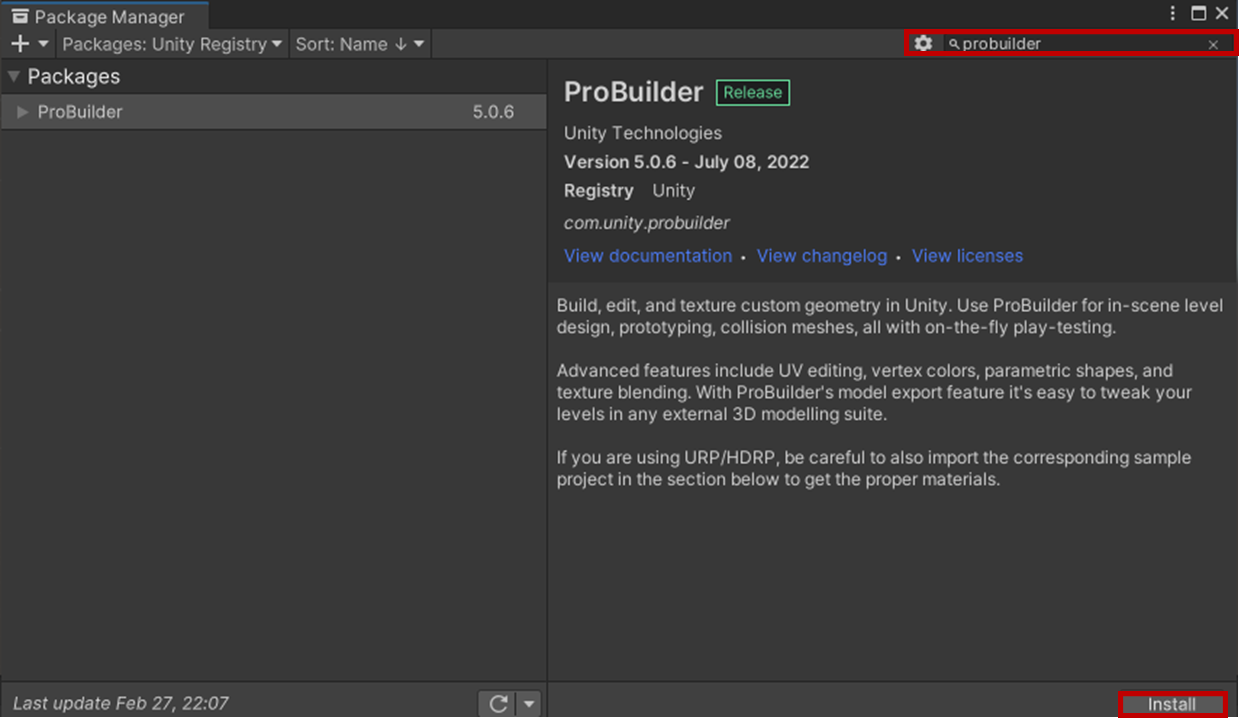The height and width of the screenshot is (718, 1239).
Task: Maximize the Package Manager window
Action: coord(1199,14)
